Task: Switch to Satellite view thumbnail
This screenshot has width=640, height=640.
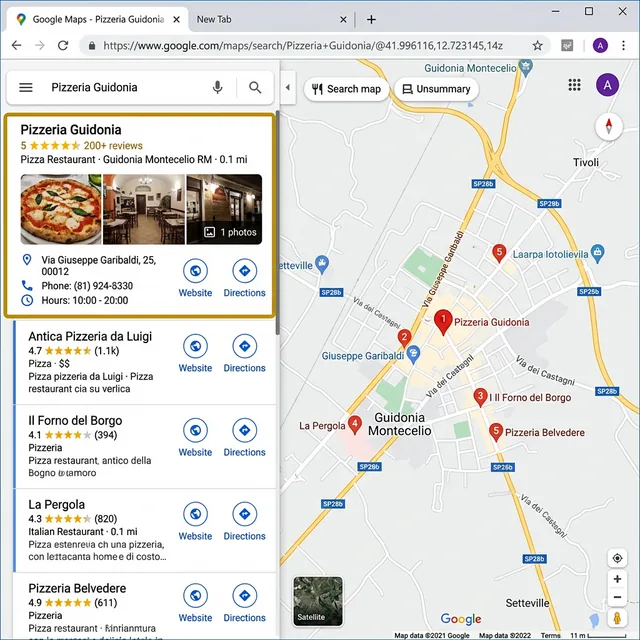Action: (318, 601)
